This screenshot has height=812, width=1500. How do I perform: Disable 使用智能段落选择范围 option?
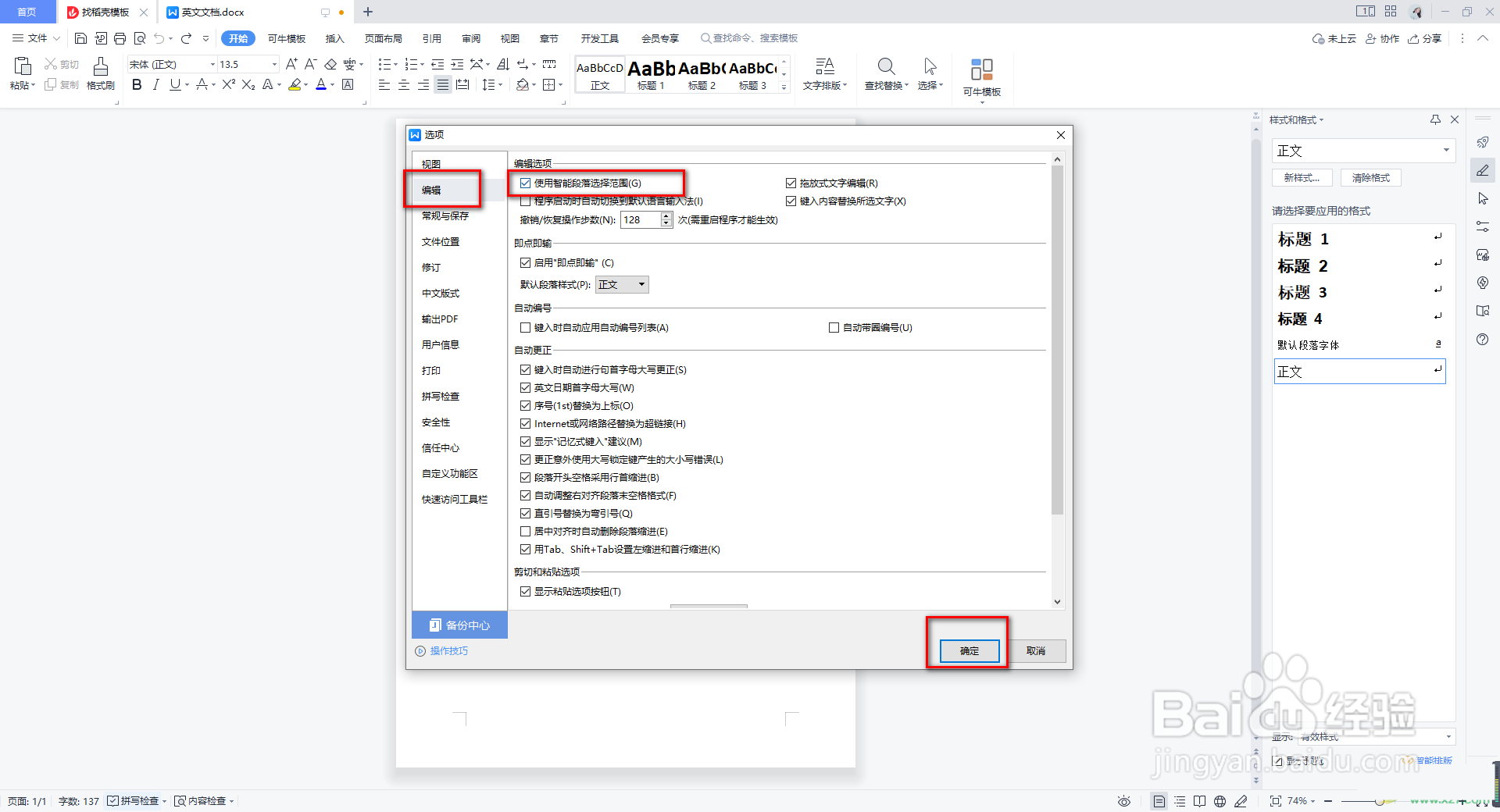tap(525, 183)
